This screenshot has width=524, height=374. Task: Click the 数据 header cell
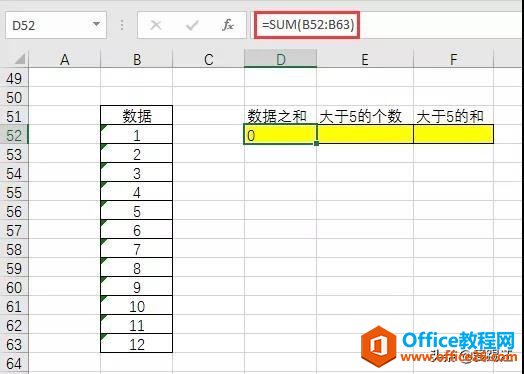tap(136, 115)
